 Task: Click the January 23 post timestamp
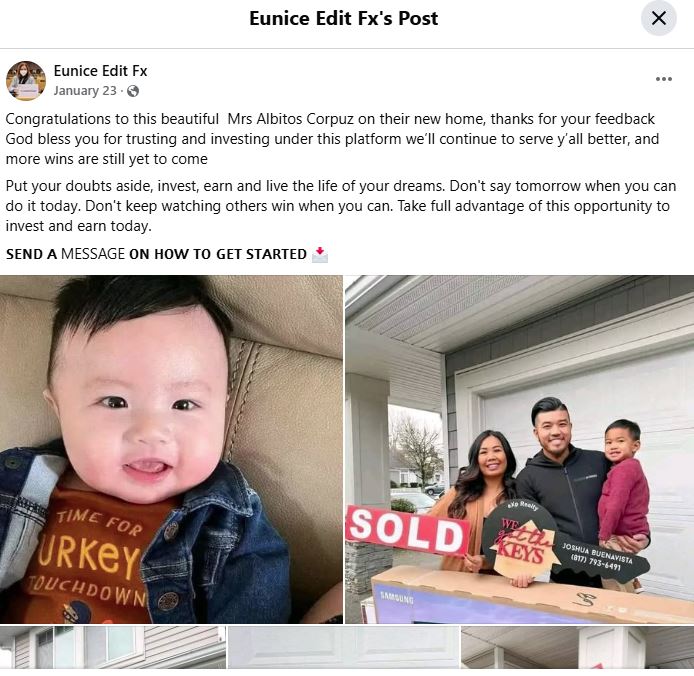[85, 91]
